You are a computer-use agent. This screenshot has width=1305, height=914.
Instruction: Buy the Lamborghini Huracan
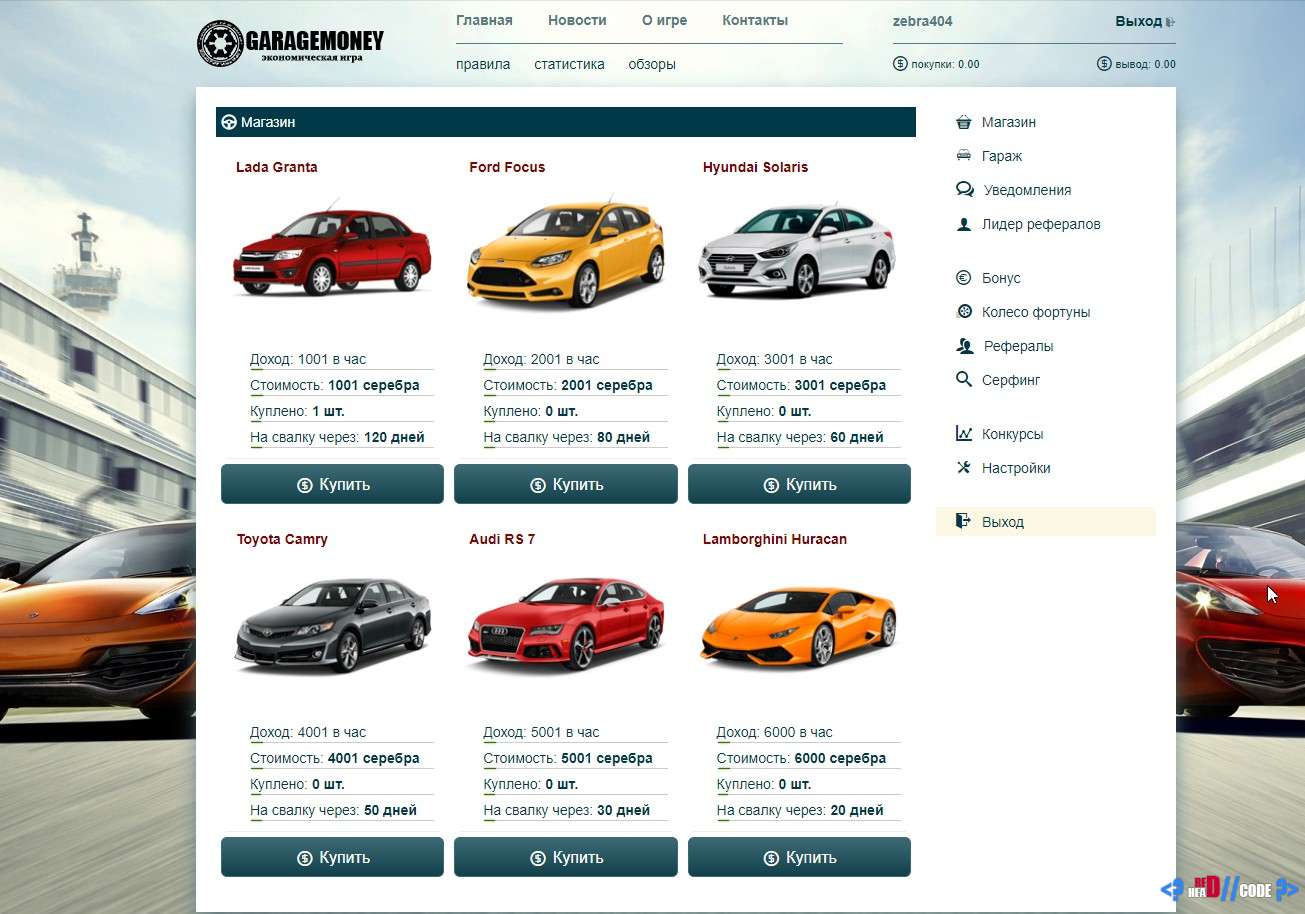click(x=799, y=857)
